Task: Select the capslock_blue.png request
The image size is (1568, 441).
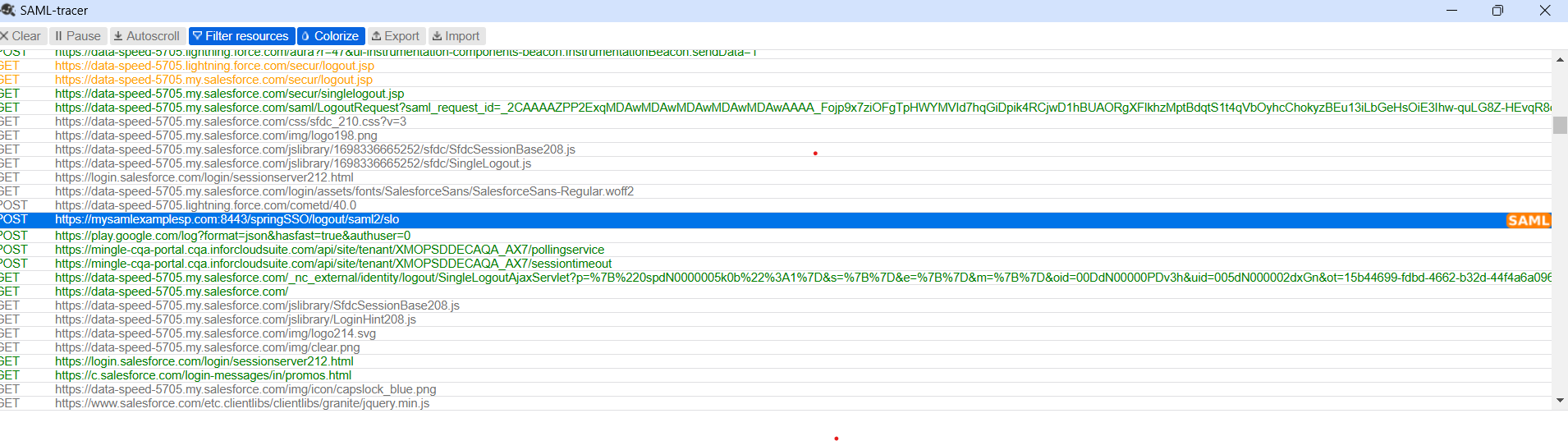Action: pyautogui.click(x=776, y=389)
